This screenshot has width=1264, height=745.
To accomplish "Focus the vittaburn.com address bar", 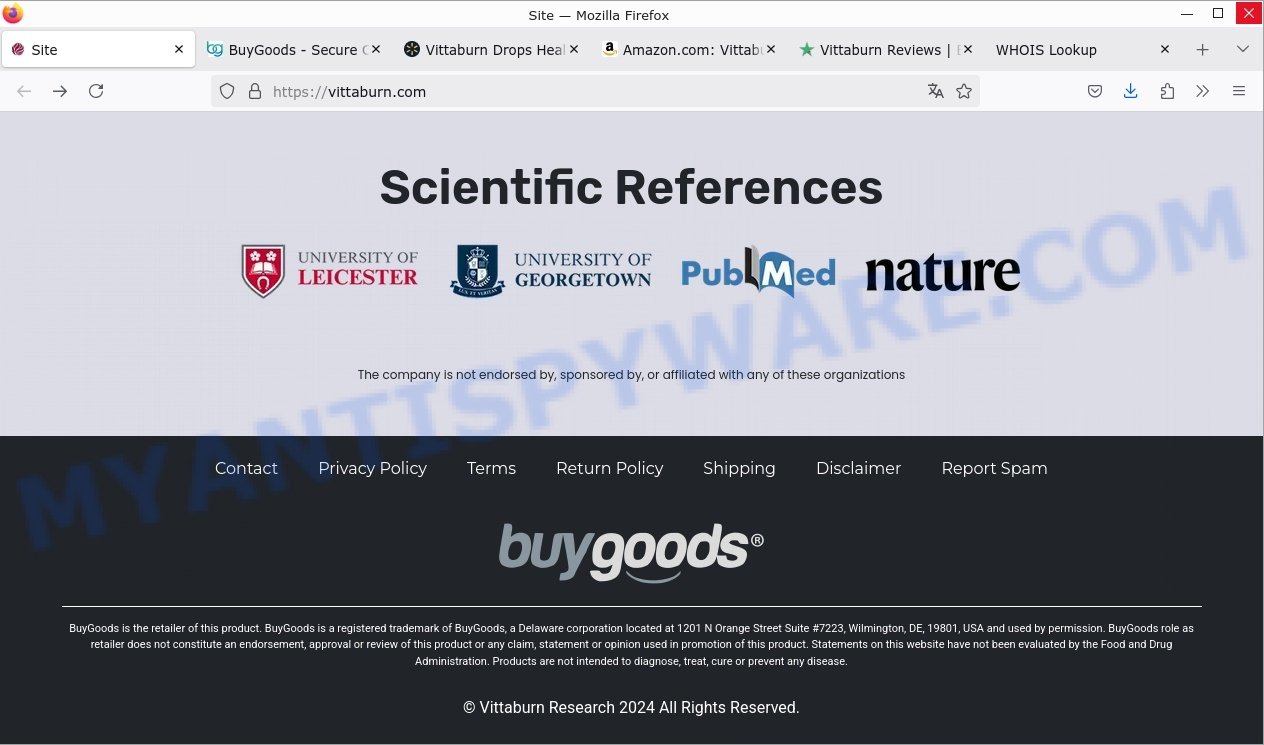I will (x=596, y=91).
